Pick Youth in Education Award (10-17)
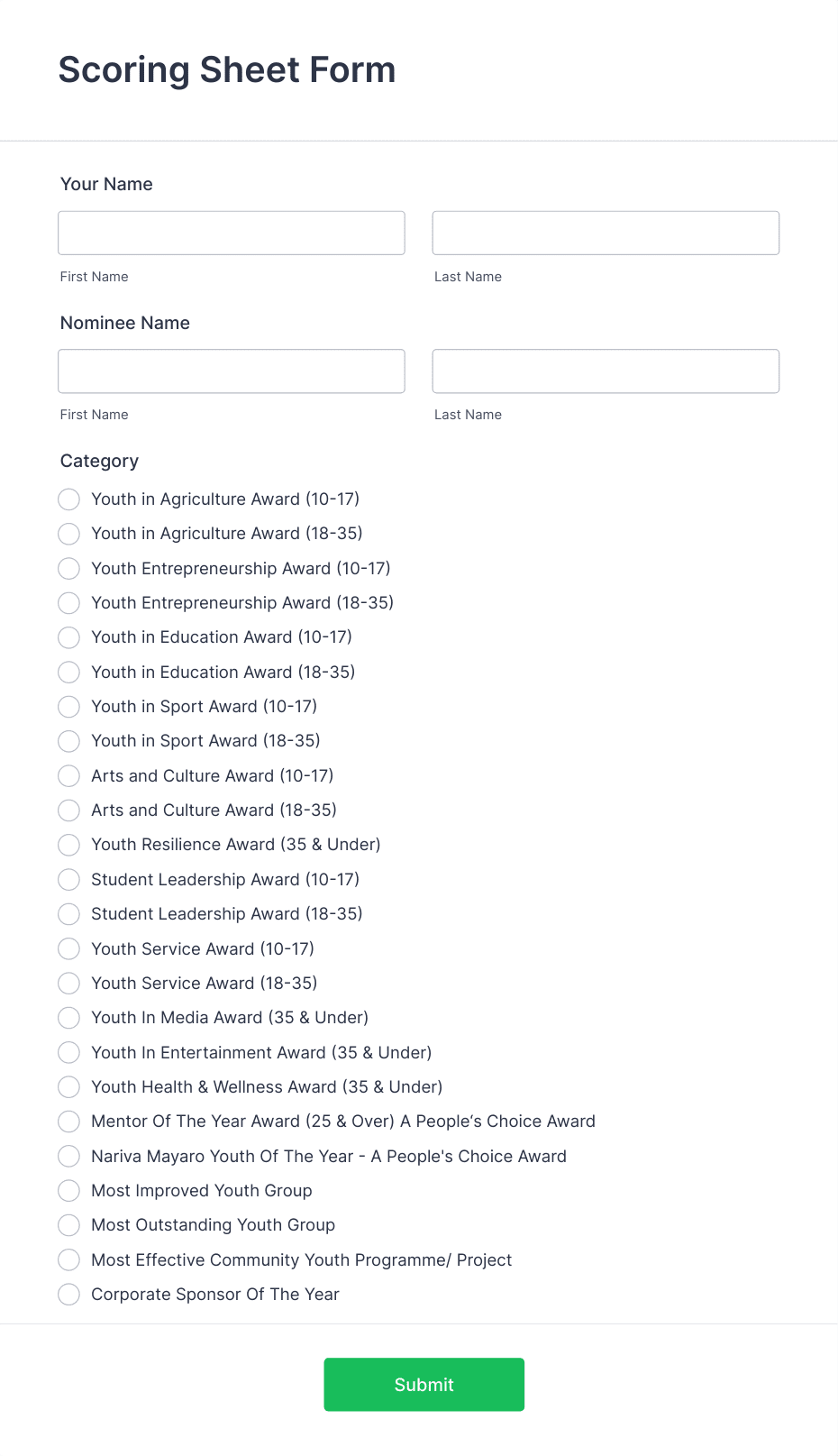 tap(68, 637)
